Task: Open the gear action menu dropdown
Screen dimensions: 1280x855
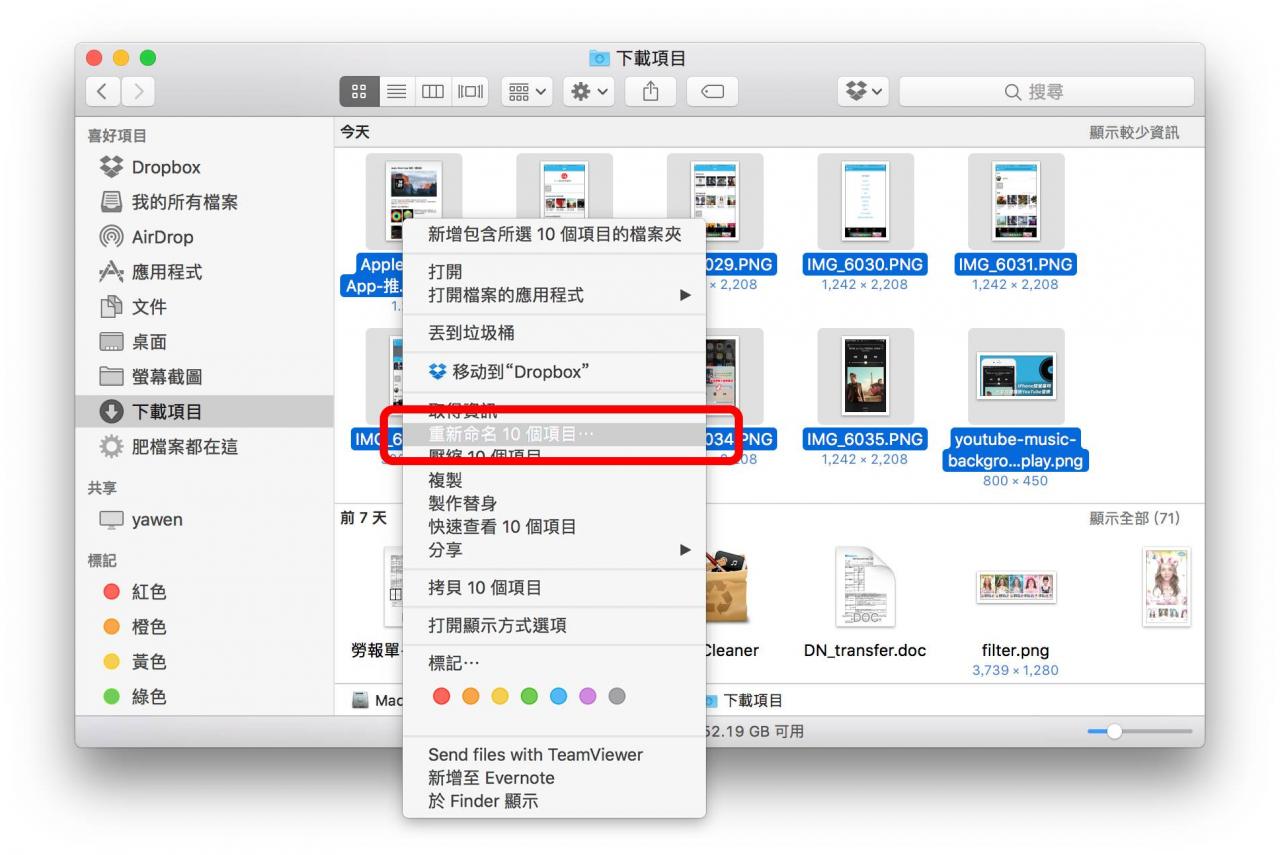Action: (x=587, y=92)
